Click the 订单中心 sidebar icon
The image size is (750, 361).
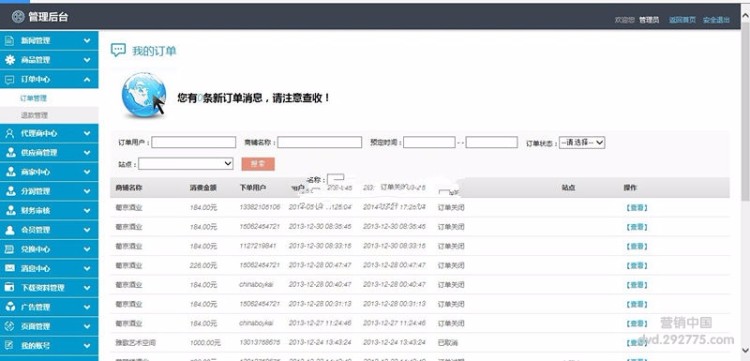point(10,79)
